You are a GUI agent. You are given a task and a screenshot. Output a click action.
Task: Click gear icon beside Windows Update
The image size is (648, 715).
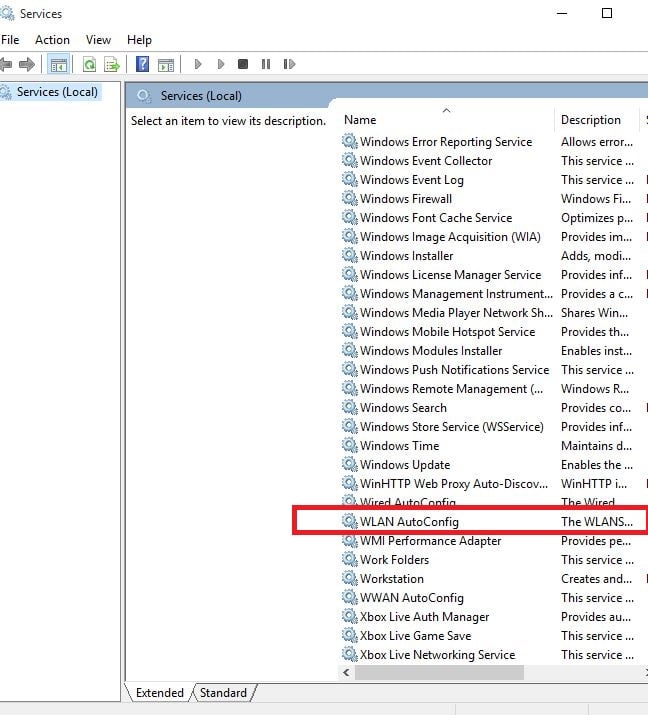350,464
